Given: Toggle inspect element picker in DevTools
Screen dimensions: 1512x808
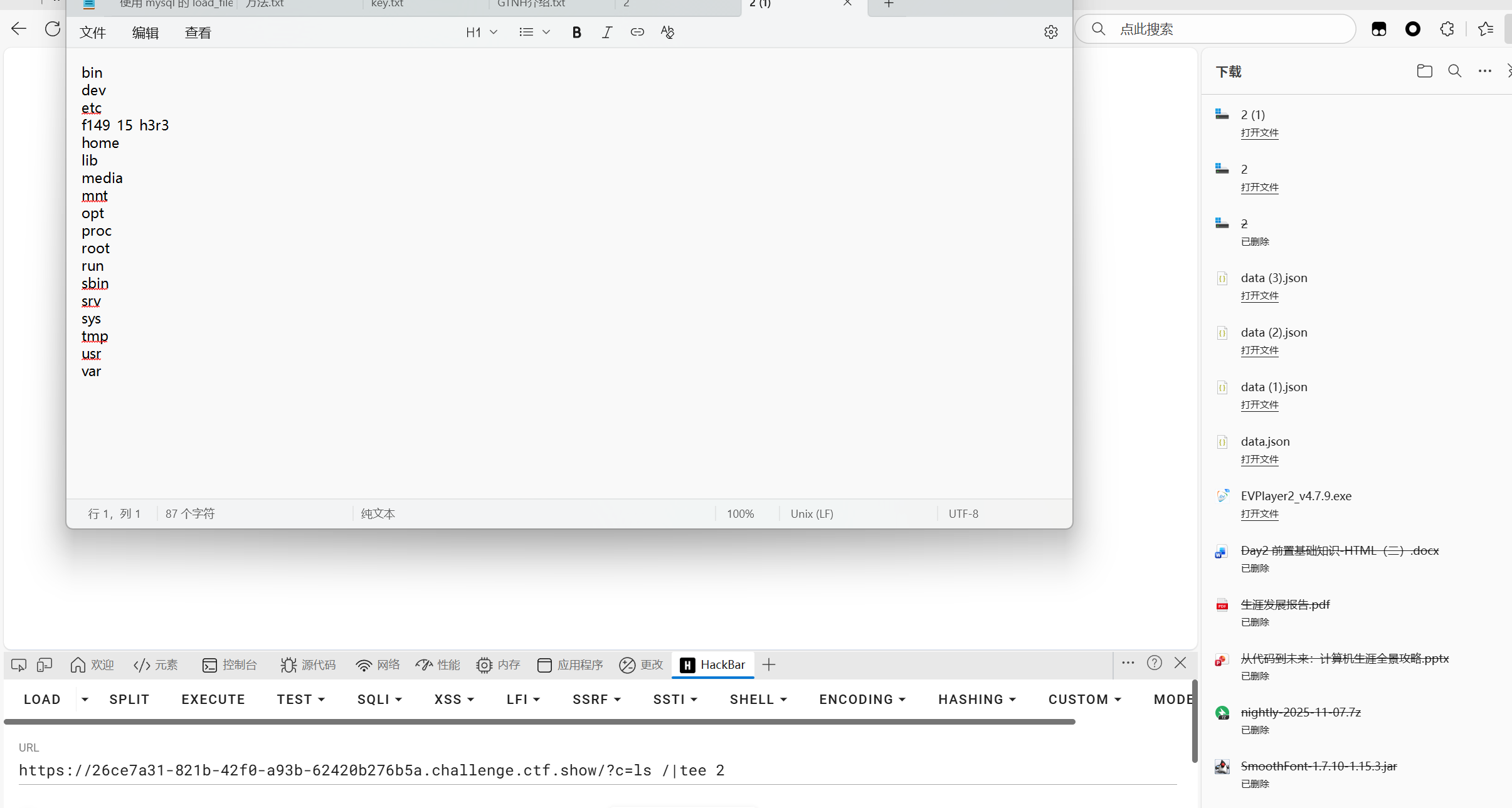Looking at the screenshot, I should 18,664.
